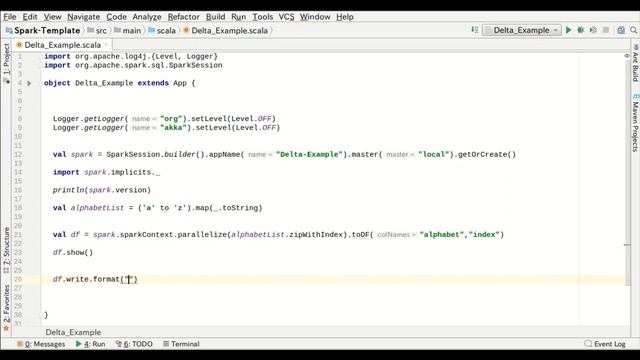Open the Edit menu
Image resolution: width=640 pixels, height=360 pixels.
tap(30, 17)
